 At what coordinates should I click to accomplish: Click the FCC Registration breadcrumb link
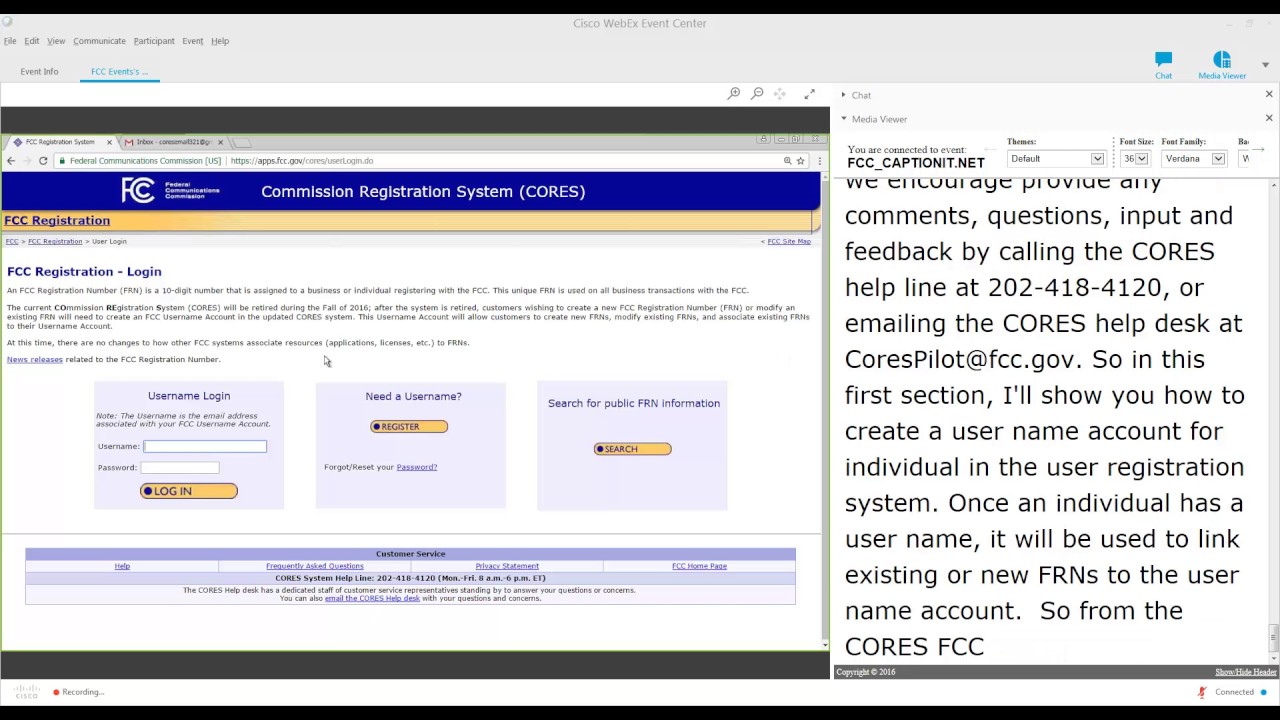click(55, 241)
